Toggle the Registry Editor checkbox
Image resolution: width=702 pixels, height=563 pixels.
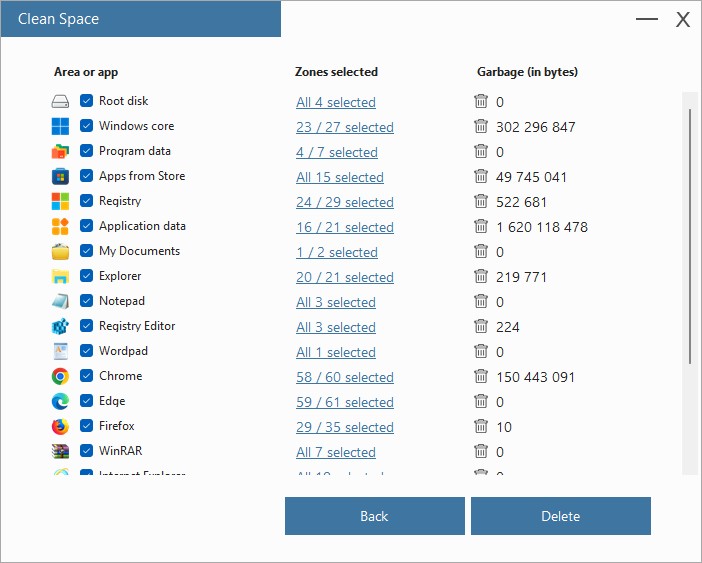pyautogui.click(x=86, y=326)
